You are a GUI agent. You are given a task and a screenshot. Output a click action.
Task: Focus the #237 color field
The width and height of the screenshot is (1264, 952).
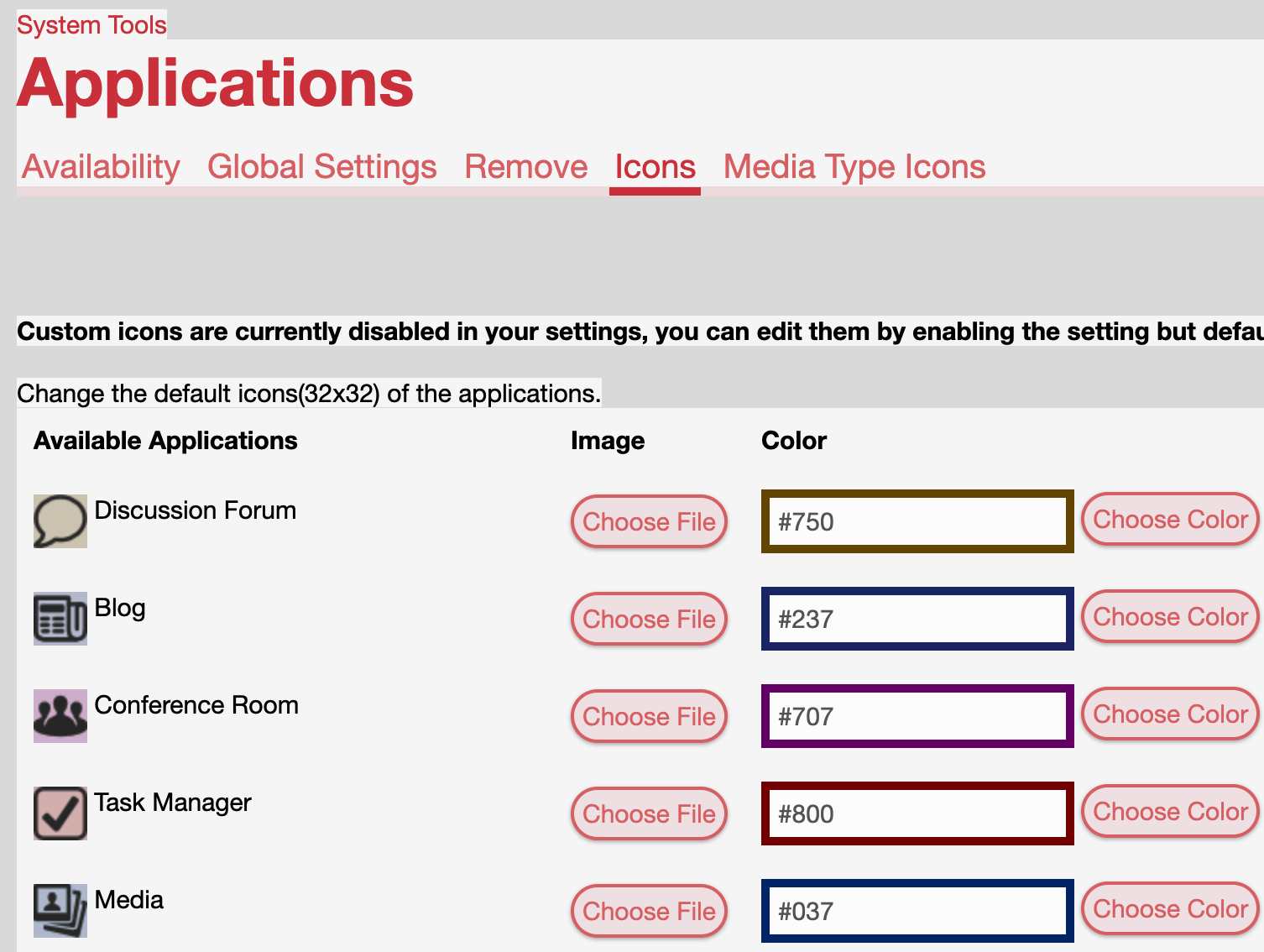coord(917,619)
